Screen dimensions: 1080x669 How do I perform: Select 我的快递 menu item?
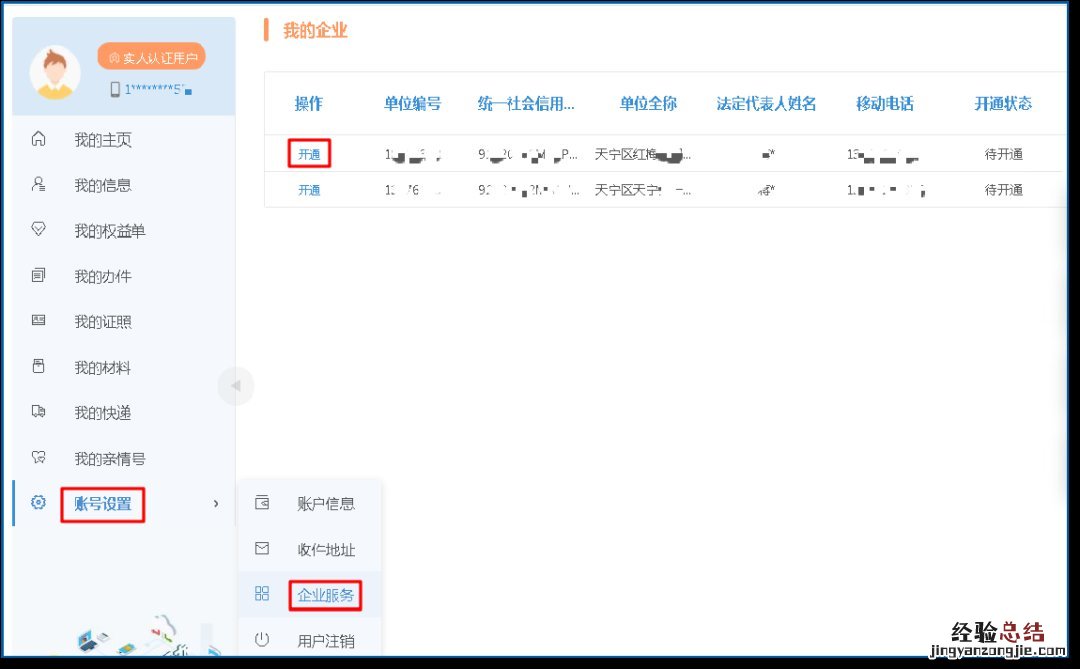click(x=103, y=413)
